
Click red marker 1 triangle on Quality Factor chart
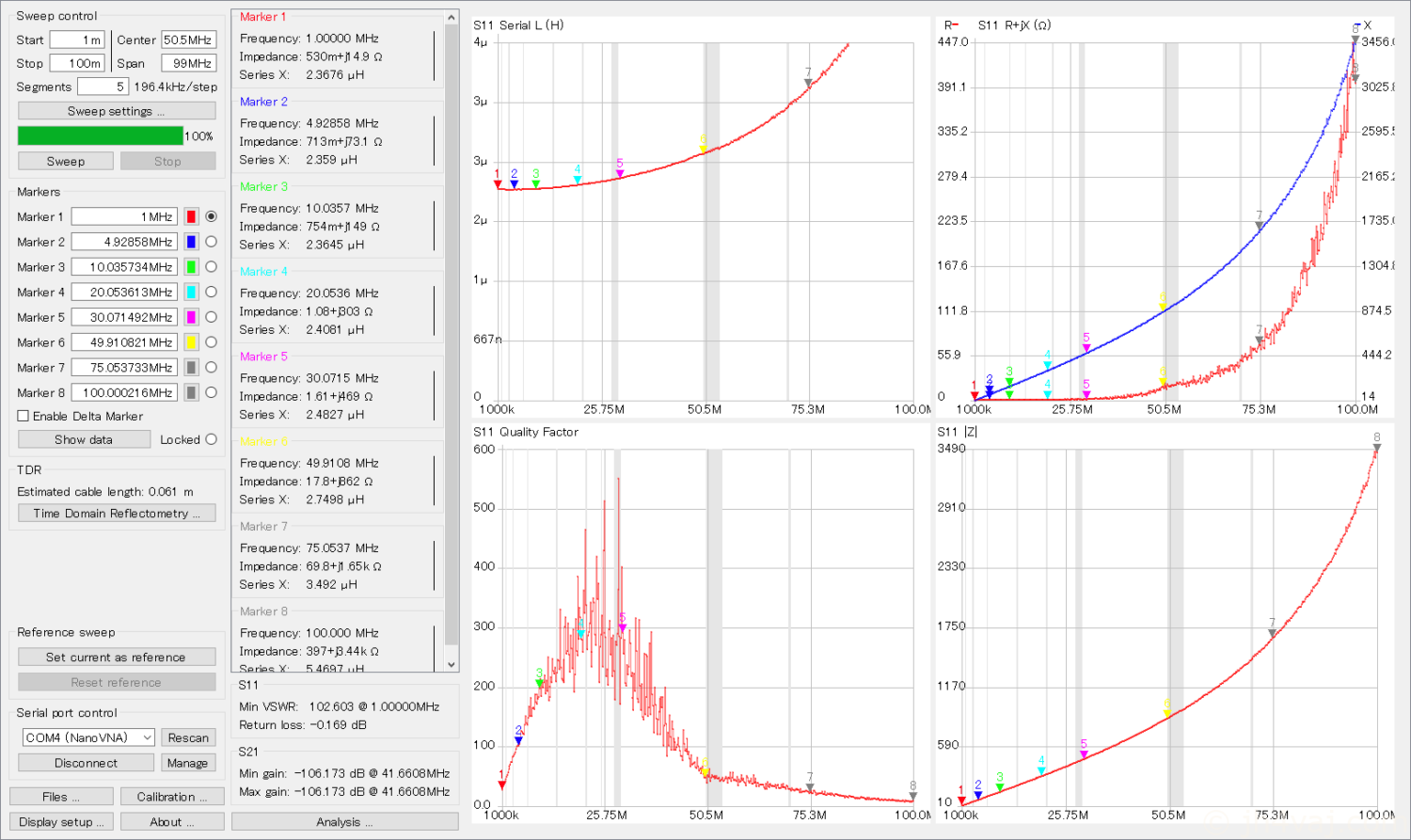502,785
